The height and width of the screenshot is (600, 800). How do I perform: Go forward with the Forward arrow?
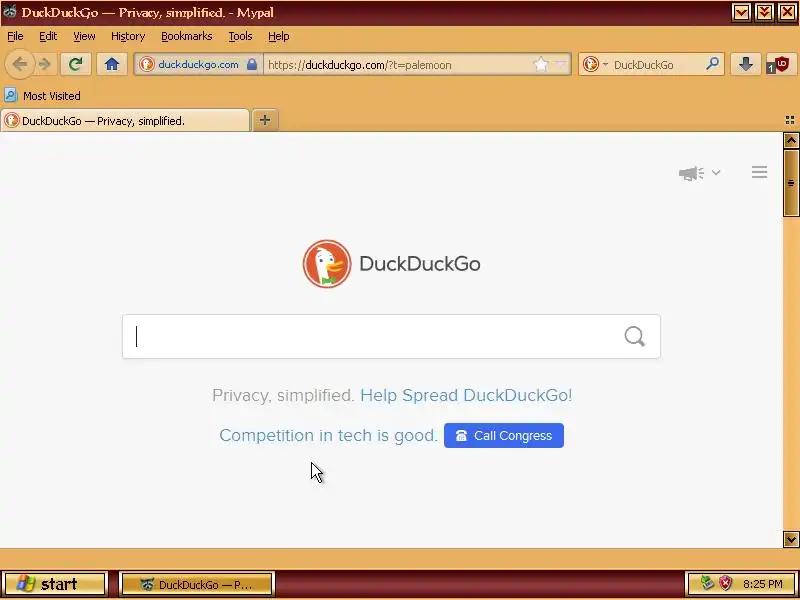pos(45,64)
